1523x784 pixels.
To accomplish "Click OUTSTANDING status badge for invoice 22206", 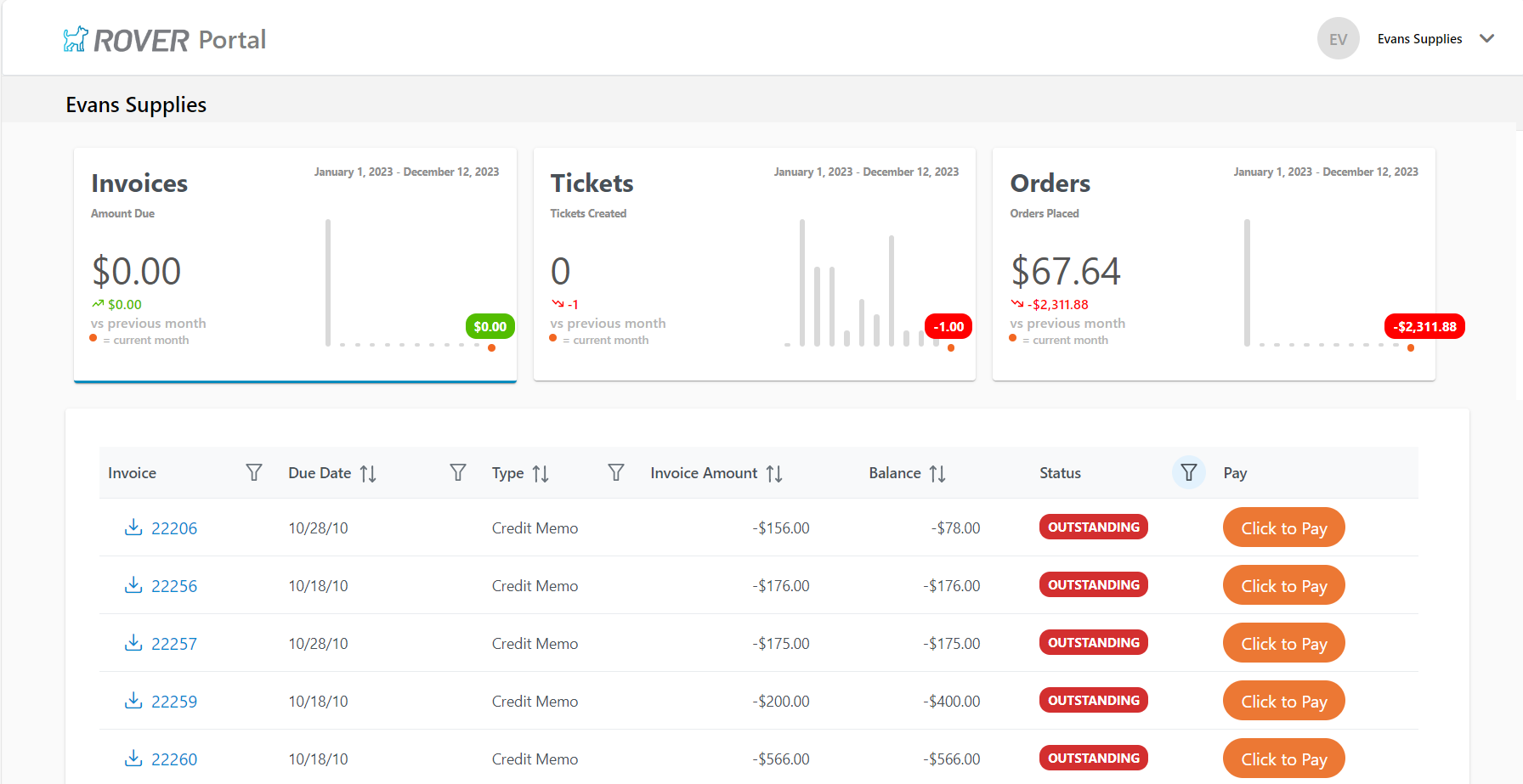I will [1093, 527].
